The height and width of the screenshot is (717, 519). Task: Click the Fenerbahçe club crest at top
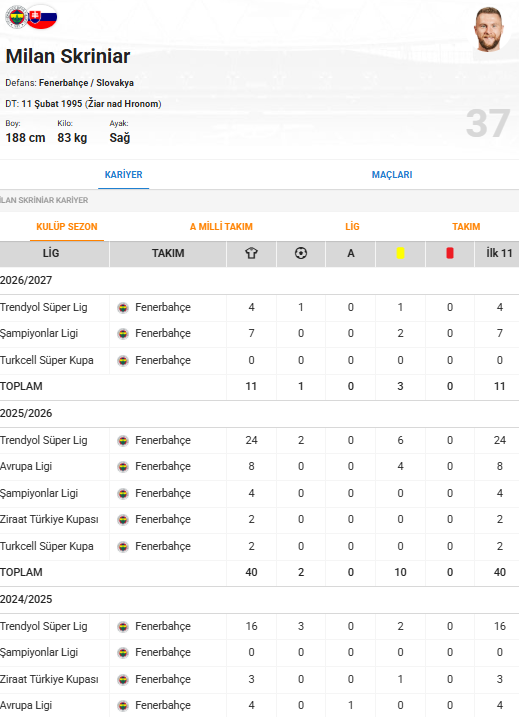(16, 17)
